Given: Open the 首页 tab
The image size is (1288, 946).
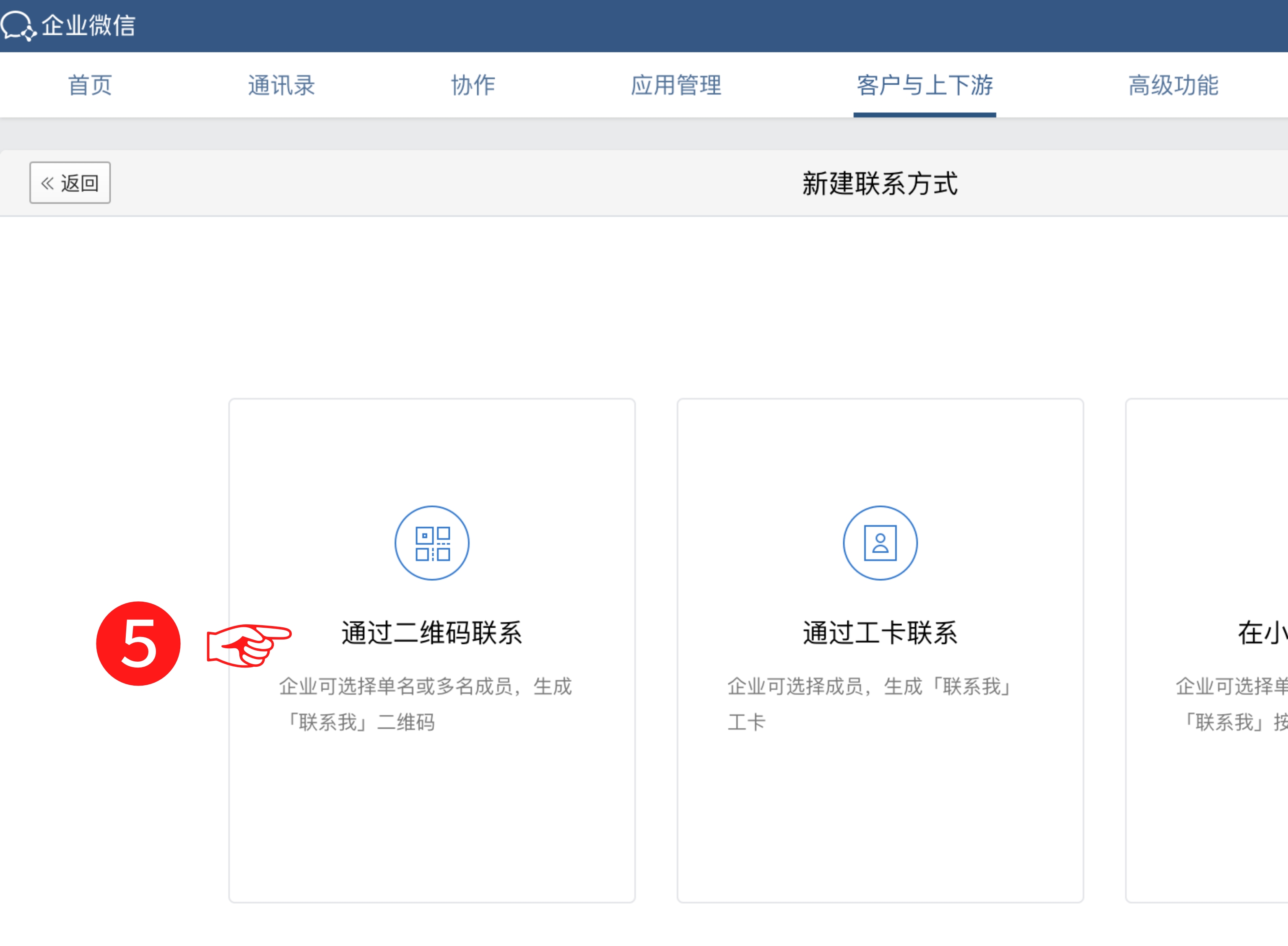Looking at the screenshot, I should [90, 85].
